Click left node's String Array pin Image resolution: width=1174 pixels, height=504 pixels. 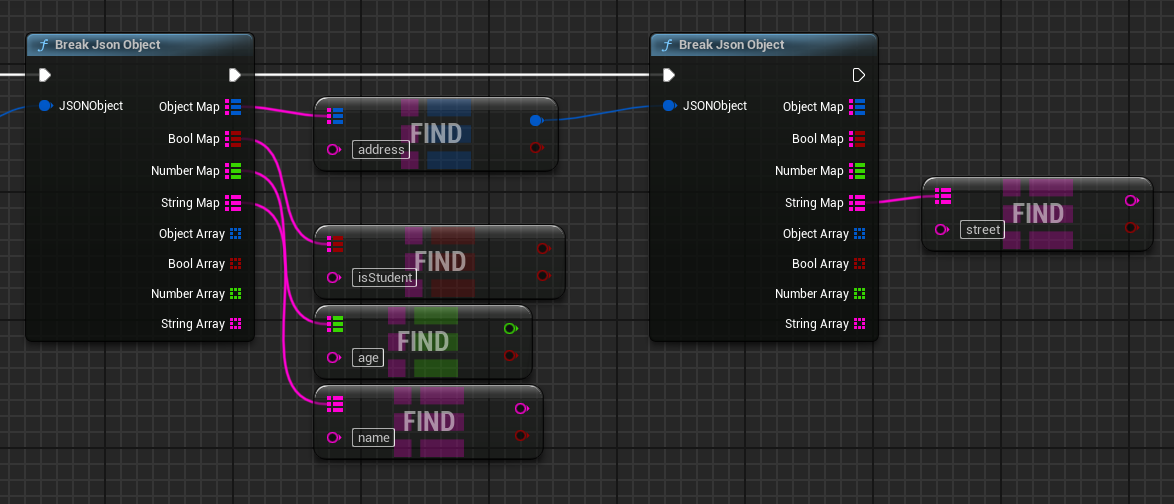point(235,324)
